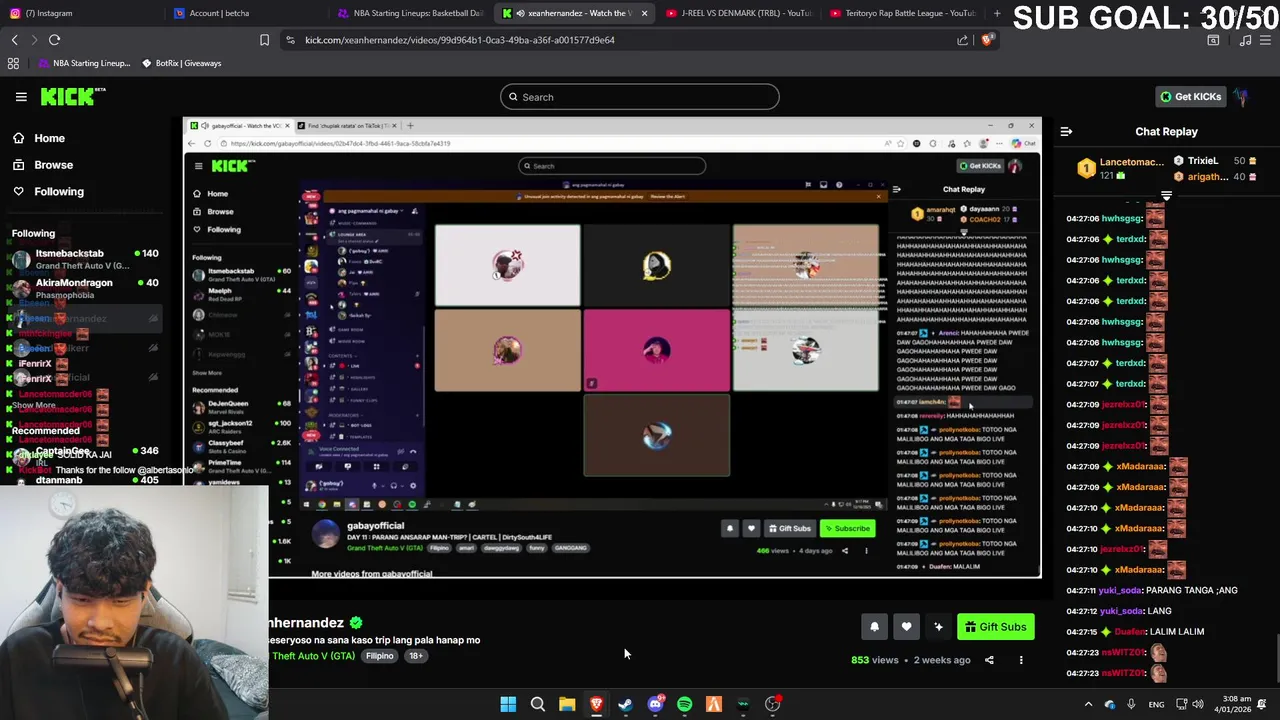The image size is (1280, 720).
Task: Click the 18+ tag
Action: point(415,656)
